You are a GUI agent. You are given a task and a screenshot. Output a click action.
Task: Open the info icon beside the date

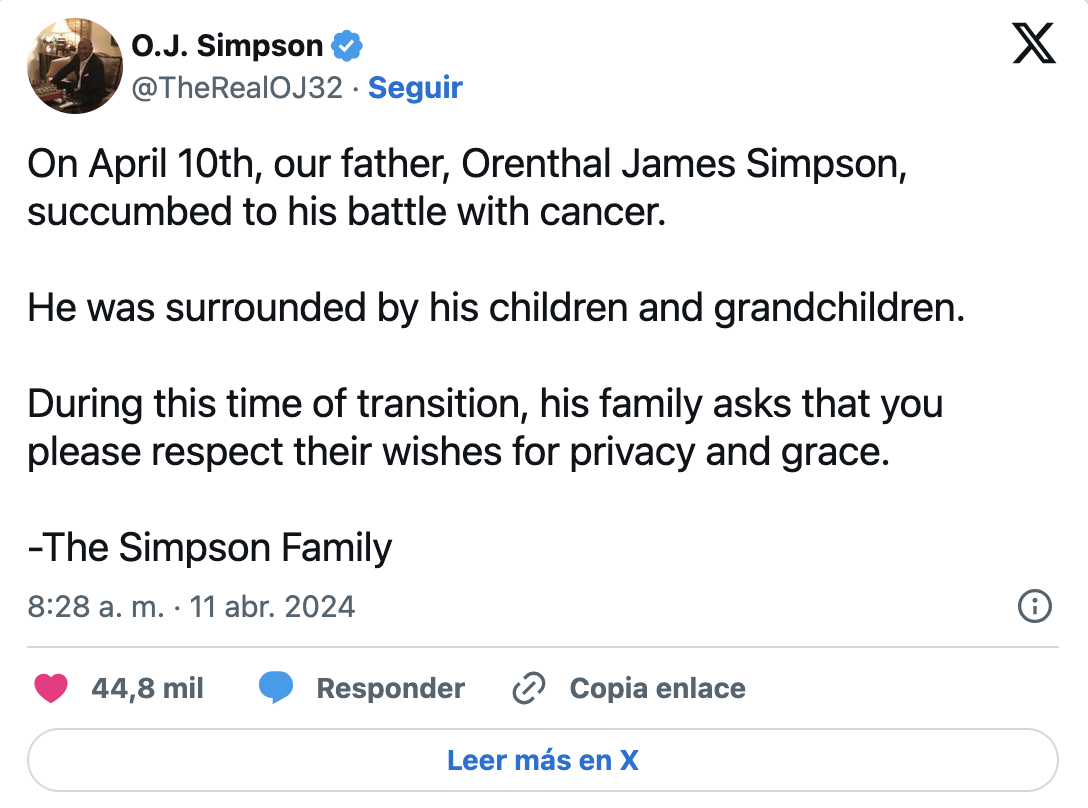click(x=1034, y=605)
